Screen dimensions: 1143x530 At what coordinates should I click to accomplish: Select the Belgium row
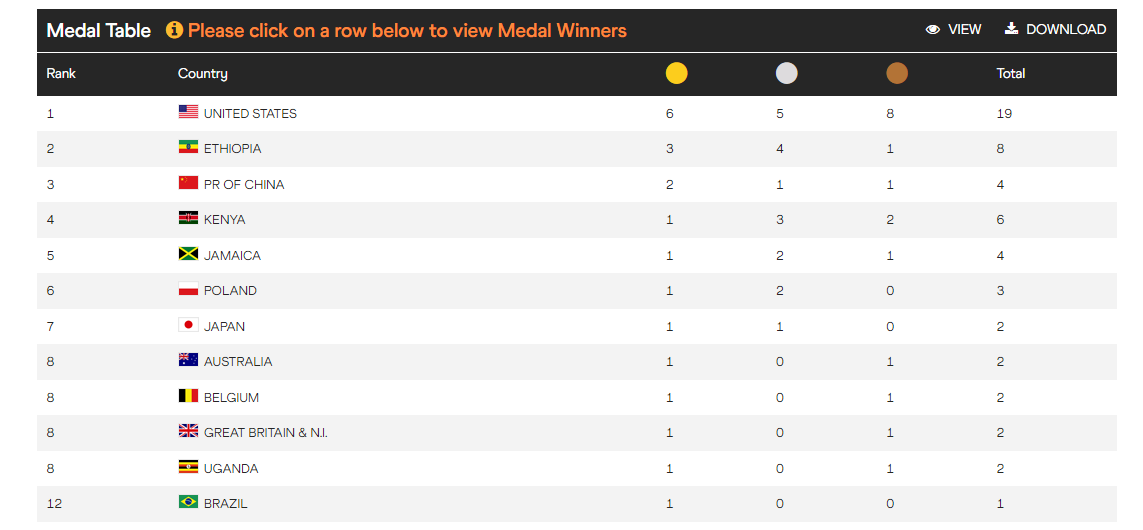pos(231,397)
